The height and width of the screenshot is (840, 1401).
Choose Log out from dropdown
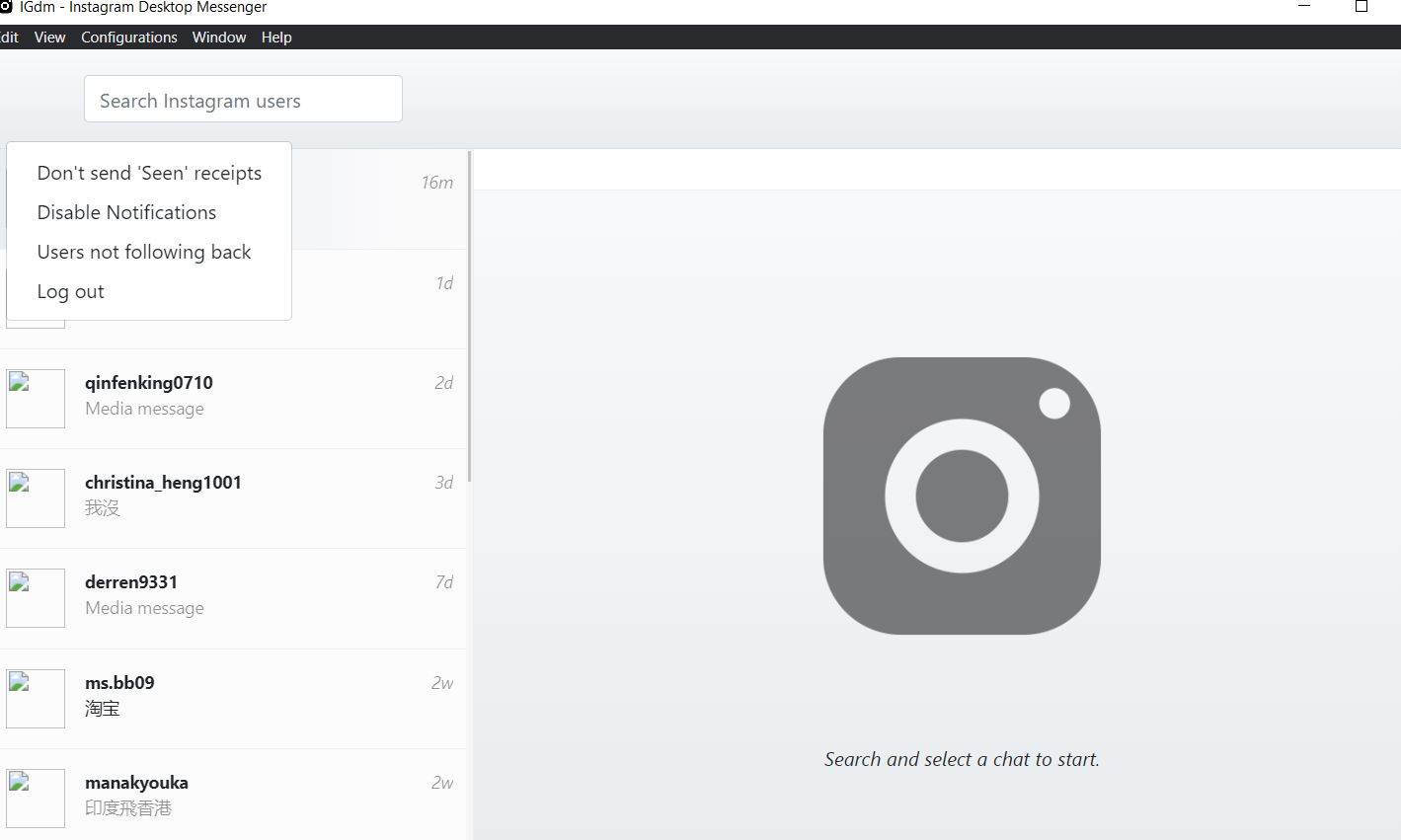(x=149, y=291)
